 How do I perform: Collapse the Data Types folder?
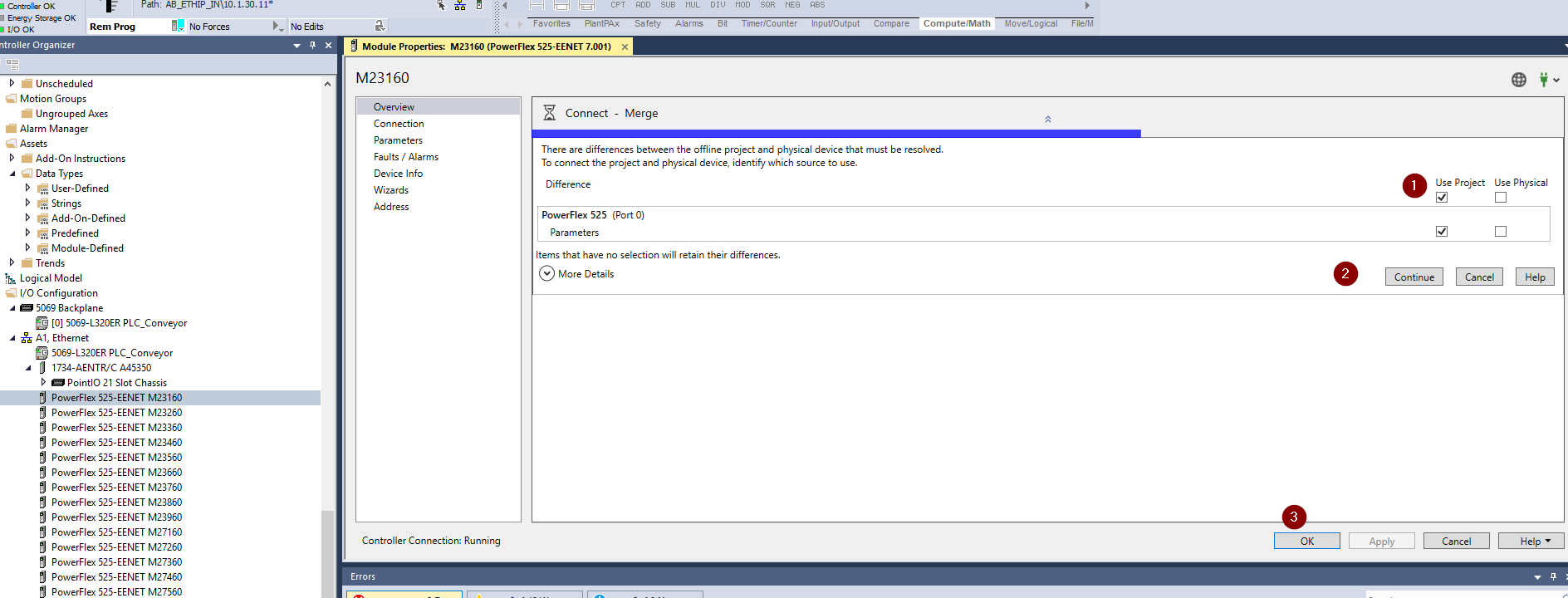coord(12,174)
